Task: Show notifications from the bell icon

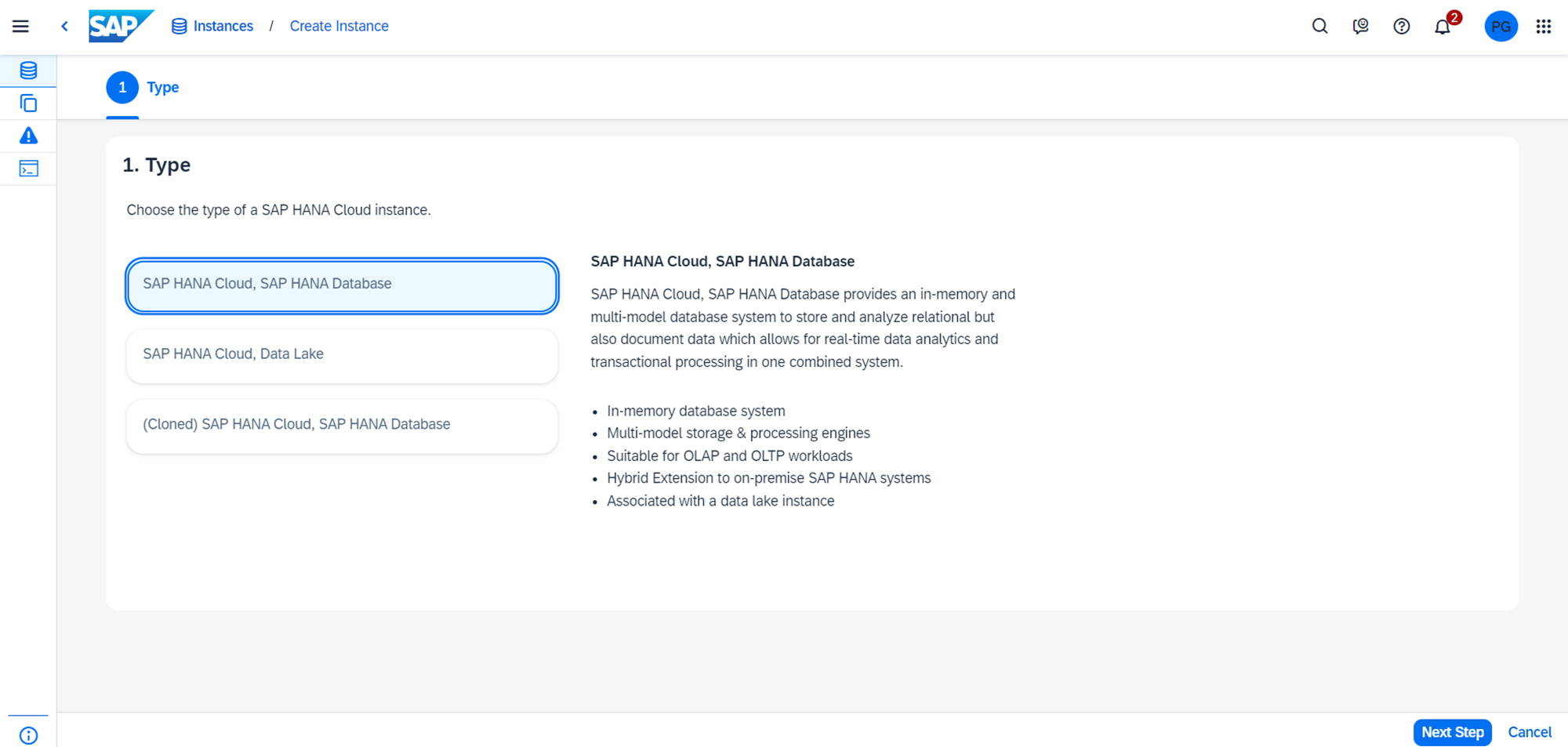Action: [x=1443, y=27]
